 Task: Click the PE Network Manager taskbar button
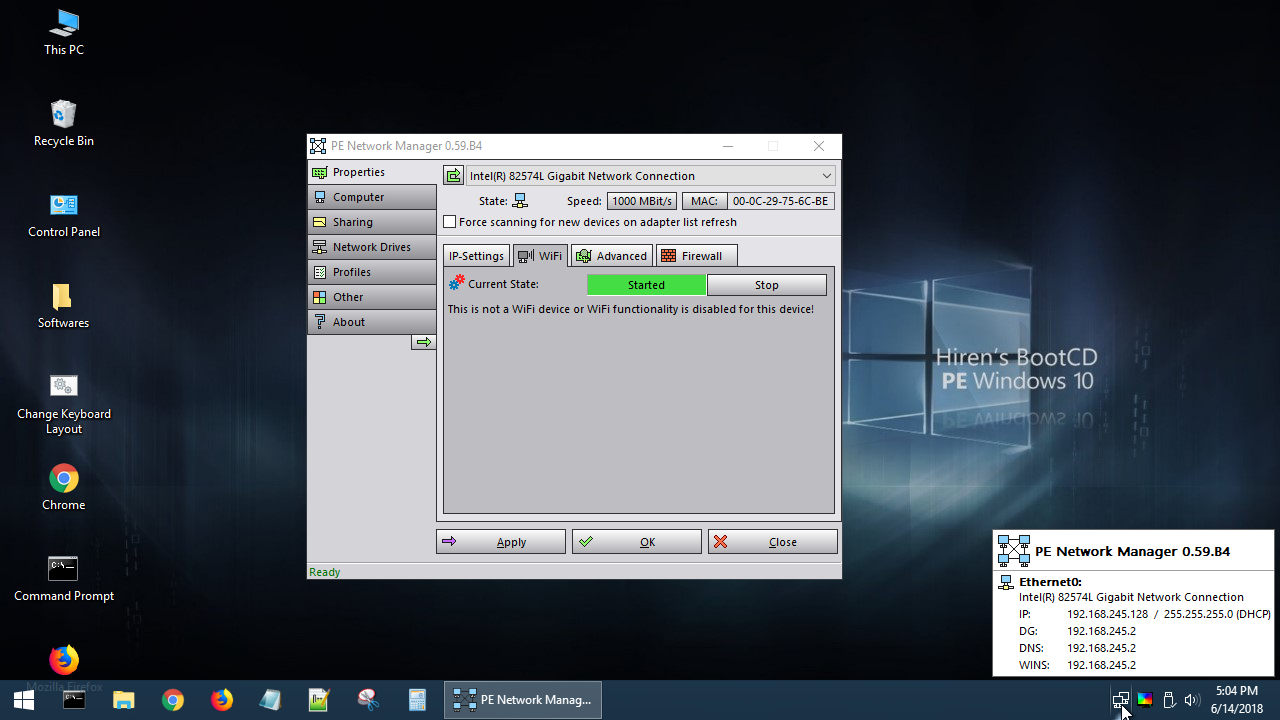523,700
